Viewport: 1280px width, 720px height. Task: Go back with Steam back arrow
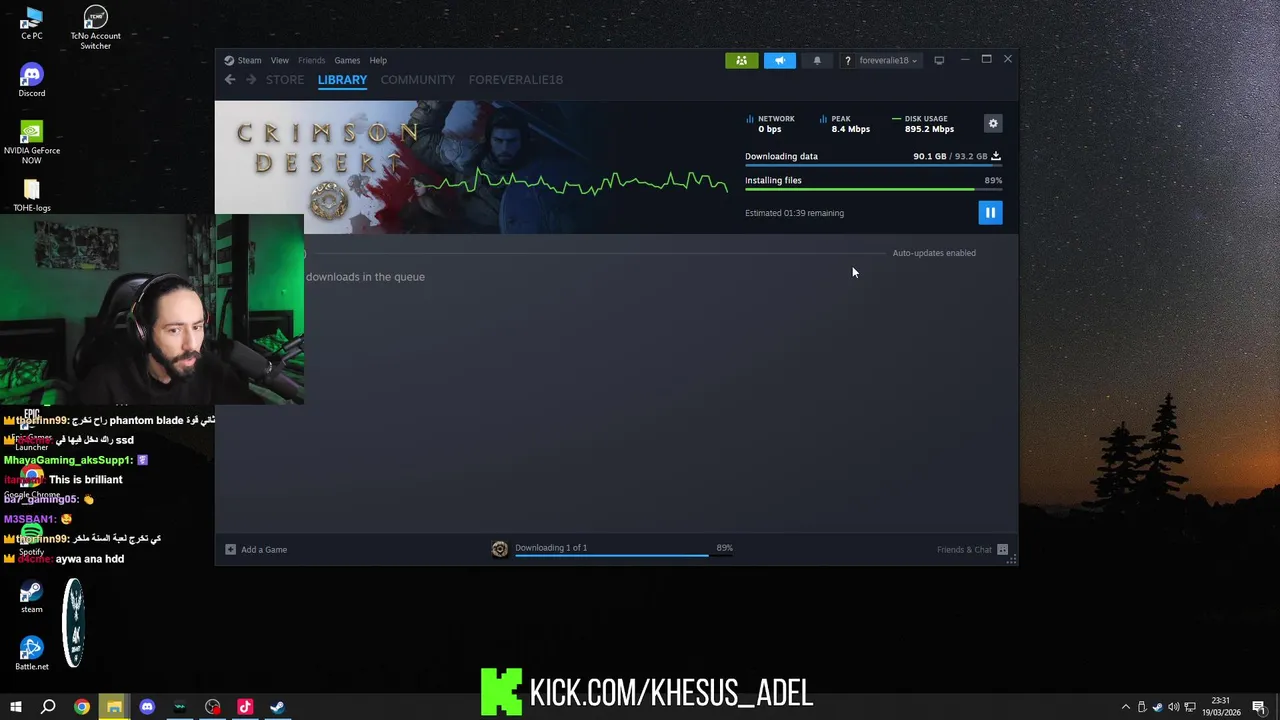coord(230,80)
